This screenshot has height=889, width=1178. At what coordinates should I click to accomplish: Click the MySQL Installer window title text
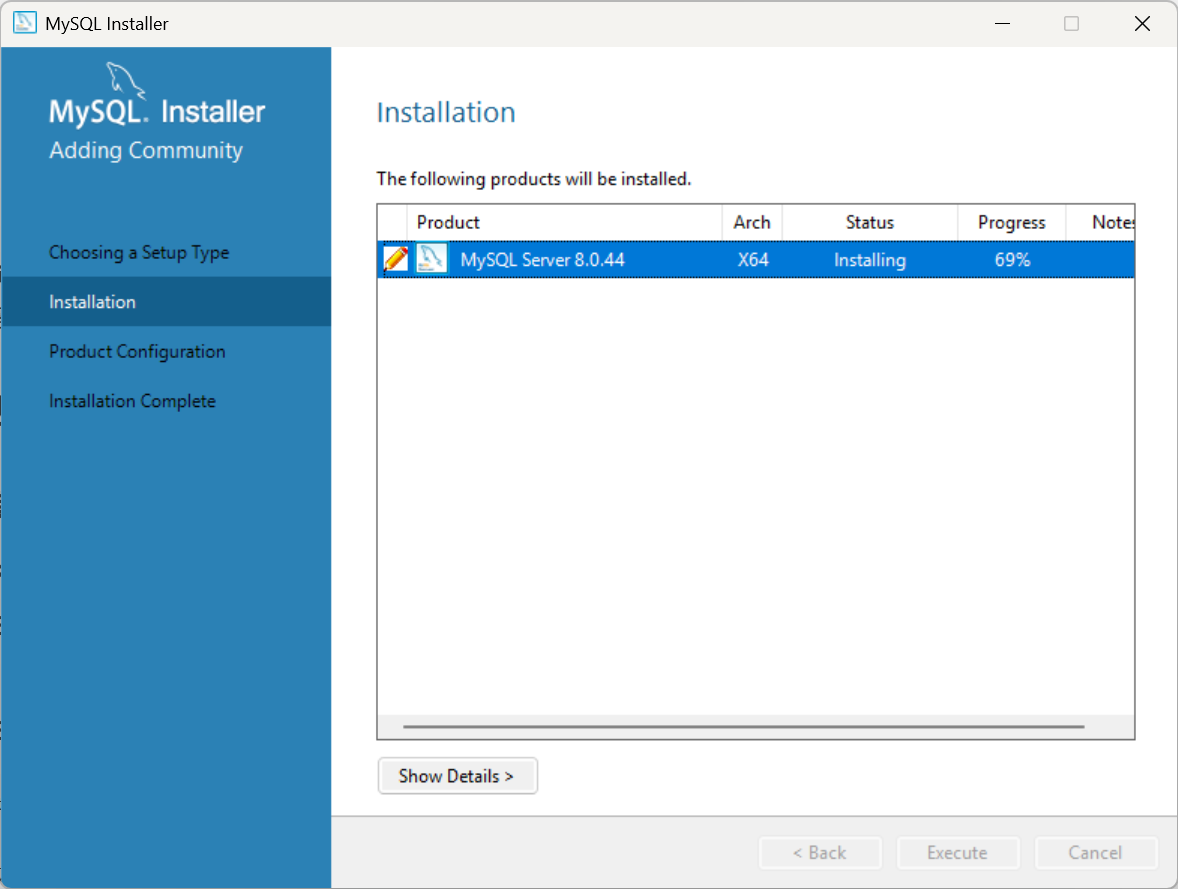(x=107, y=24)
